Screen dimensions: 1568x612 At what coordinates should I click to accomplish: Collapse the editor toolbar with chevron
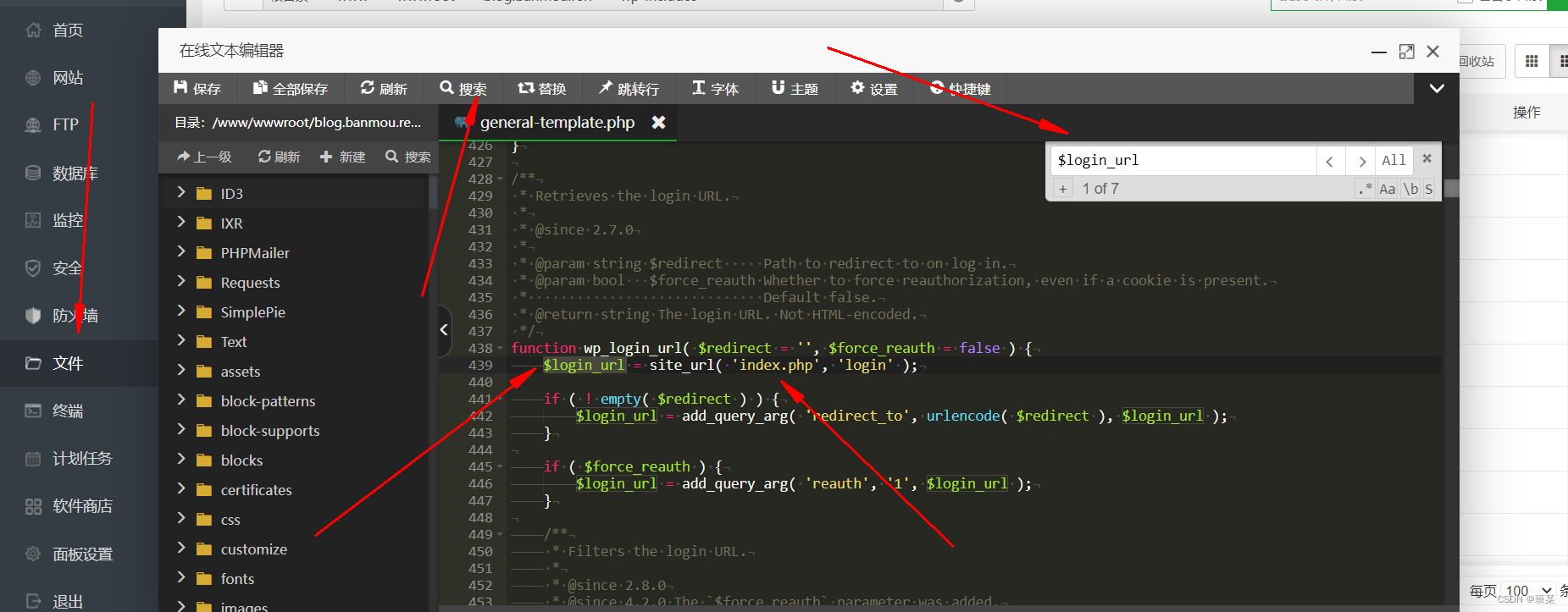tap(1437, 88)
